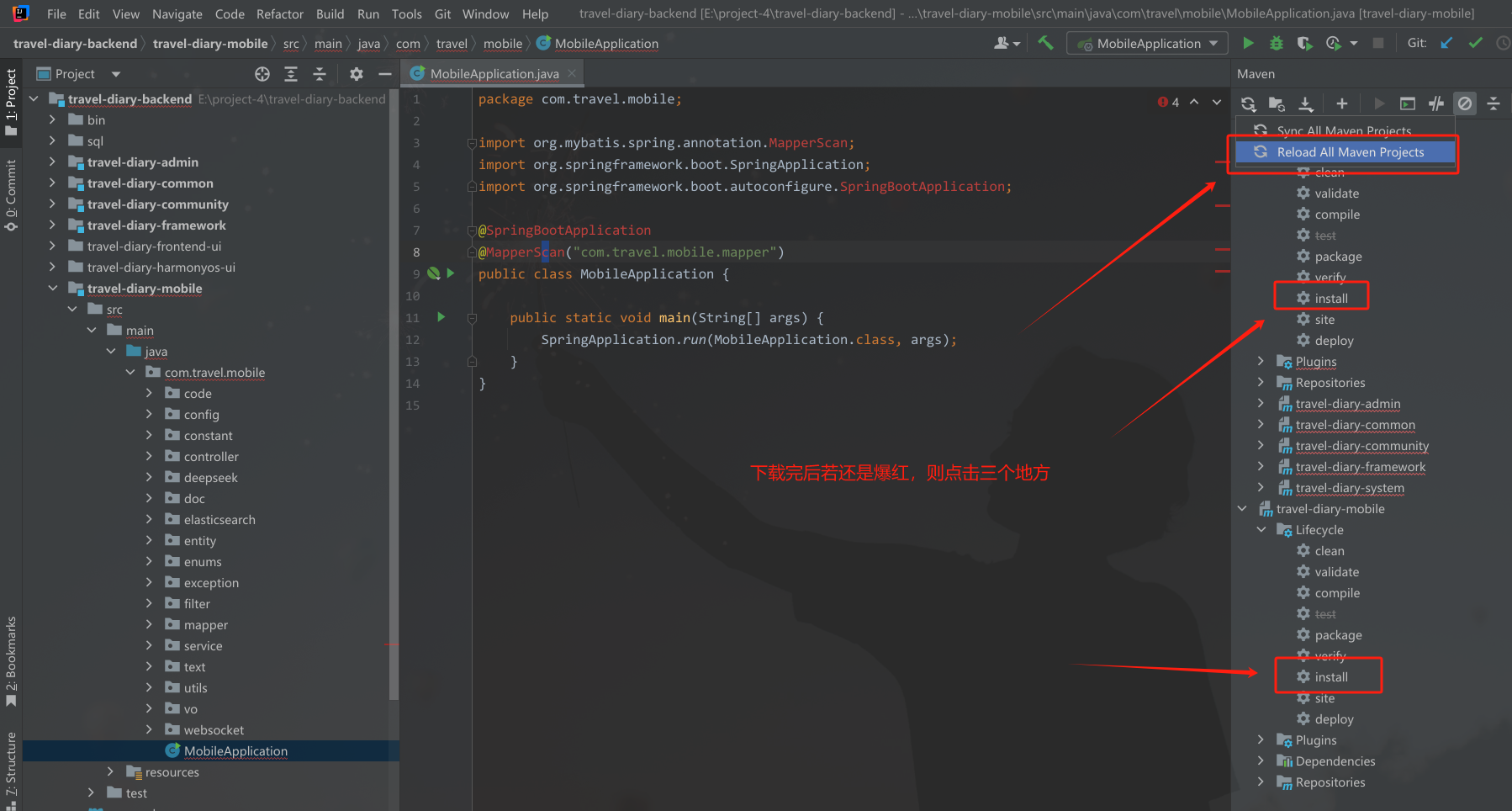Go to previous highlighted error up arrow
This screenshot has height=811, width=1512.
(1194, 102)
